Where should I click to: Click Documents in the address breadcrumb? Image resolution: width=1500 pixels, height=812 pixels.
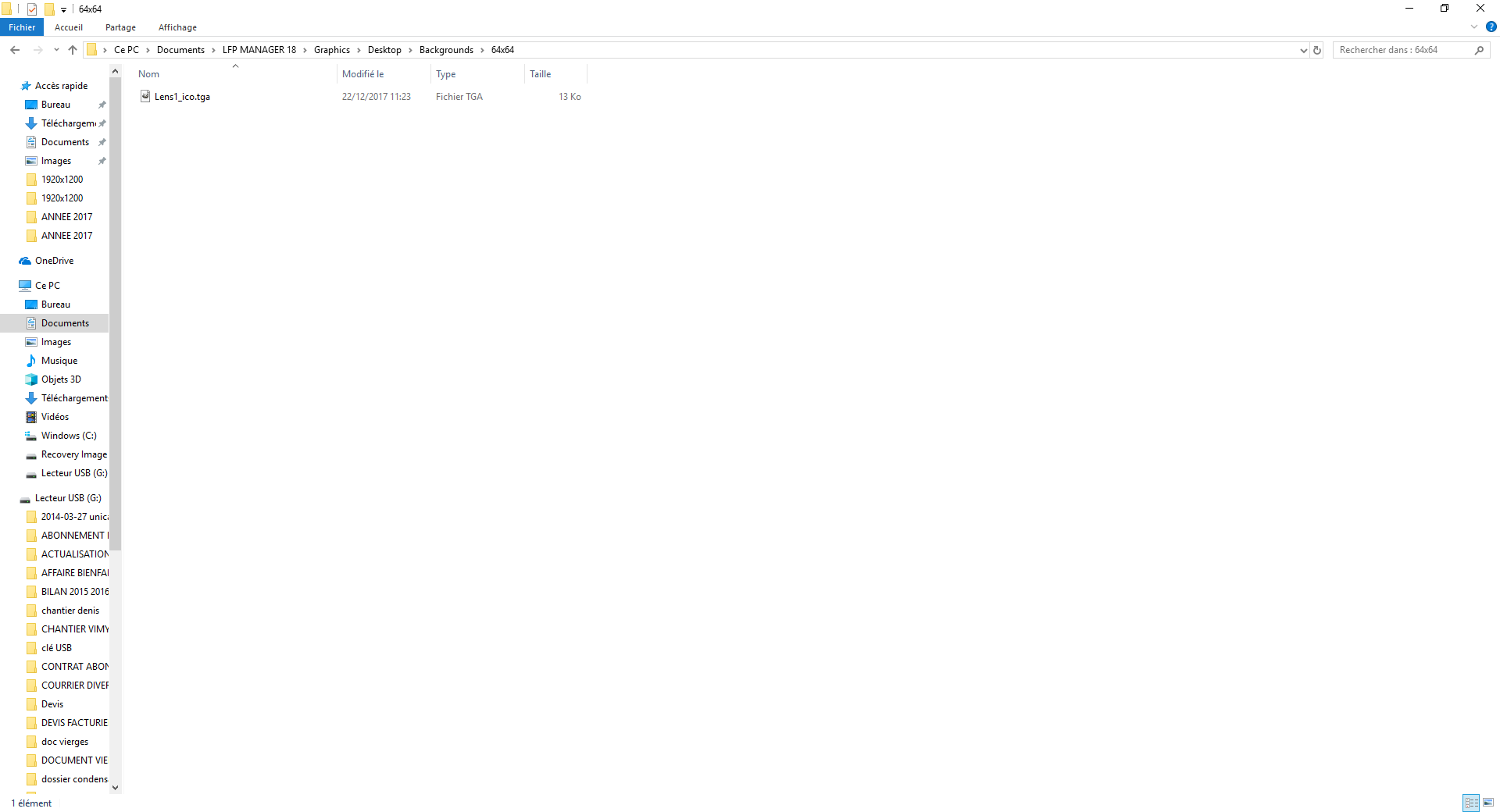click(180, 50)
